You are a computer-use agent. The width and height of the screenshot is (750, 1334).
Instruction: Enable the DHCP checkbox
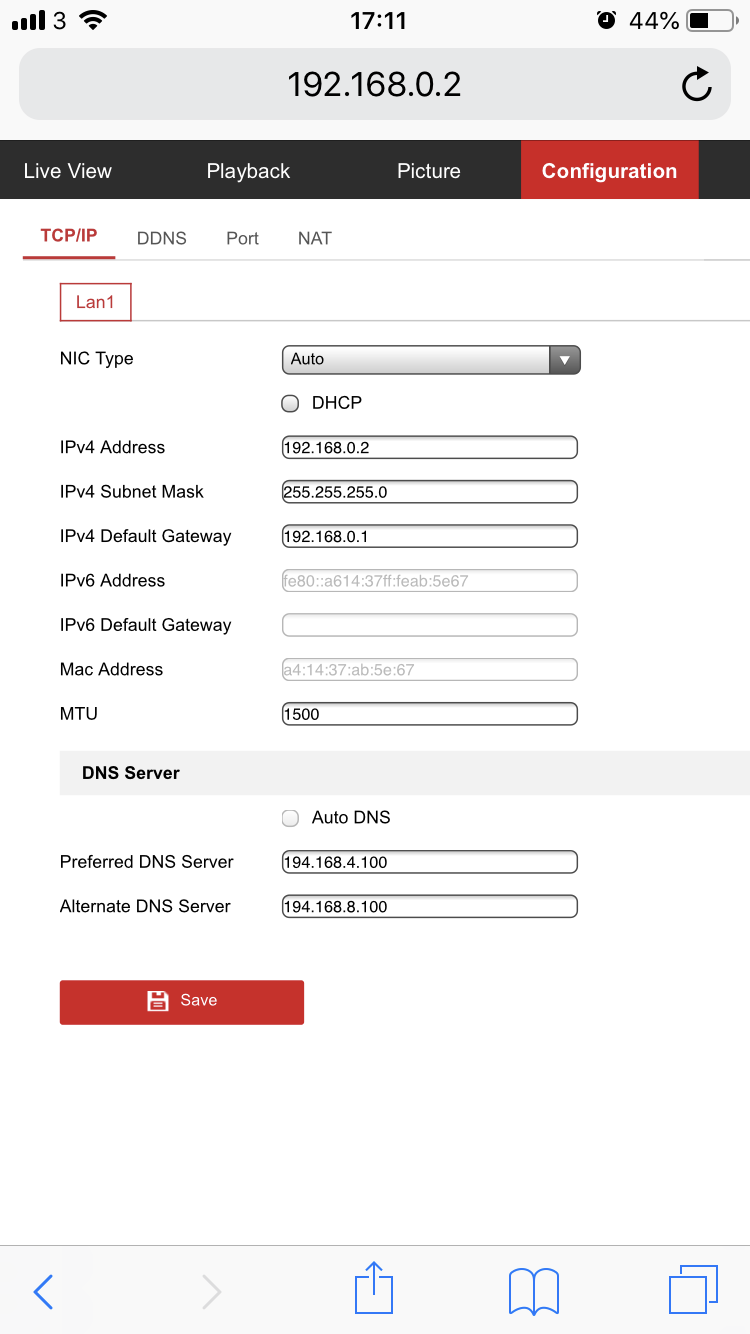[x=291, y=403]
